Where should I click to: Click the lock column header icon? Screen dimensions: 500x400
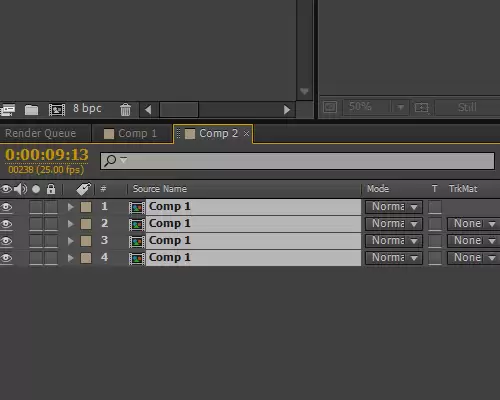point(51,189)
